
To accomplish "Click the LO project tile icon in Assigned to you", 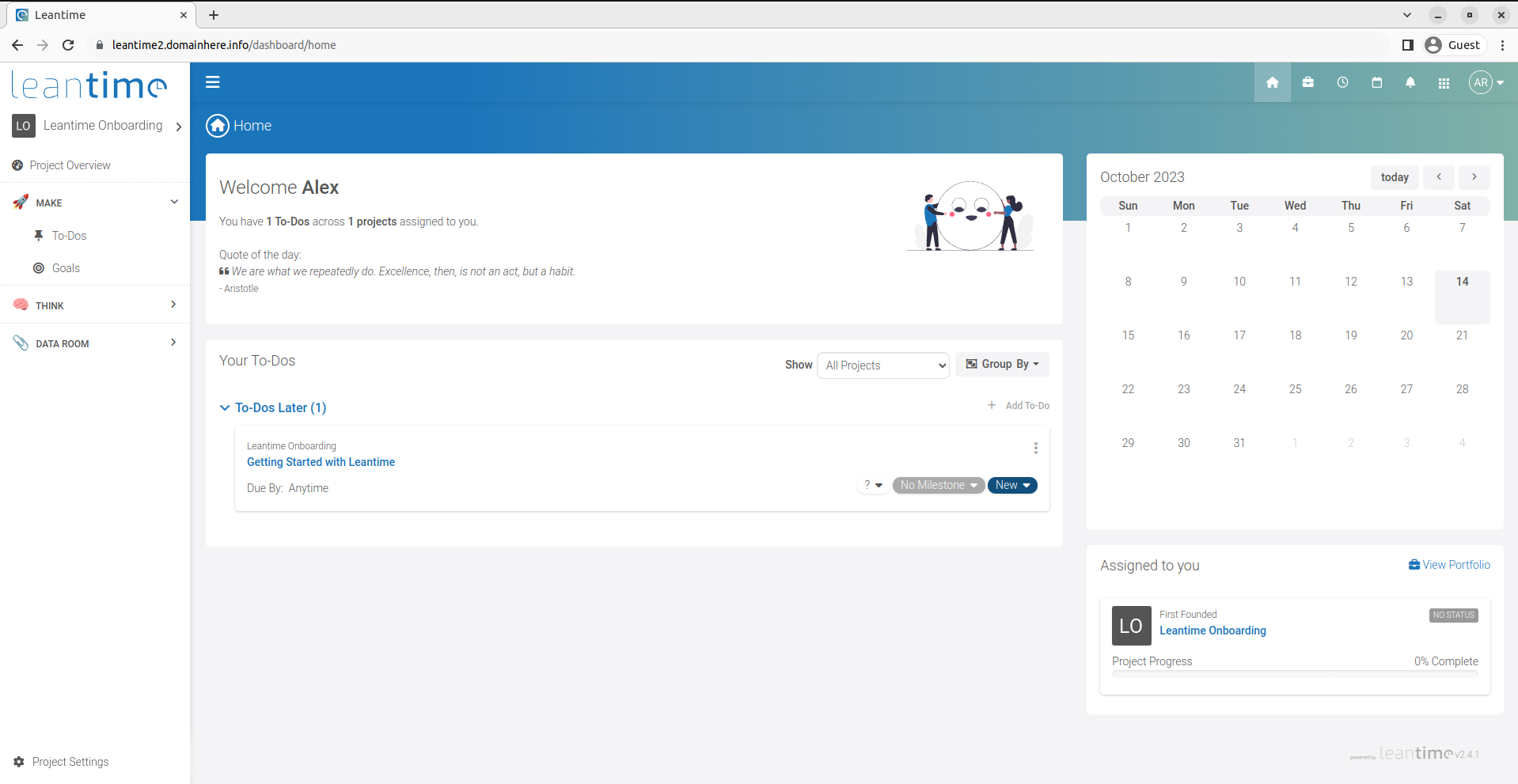I will coord(1131,626).
